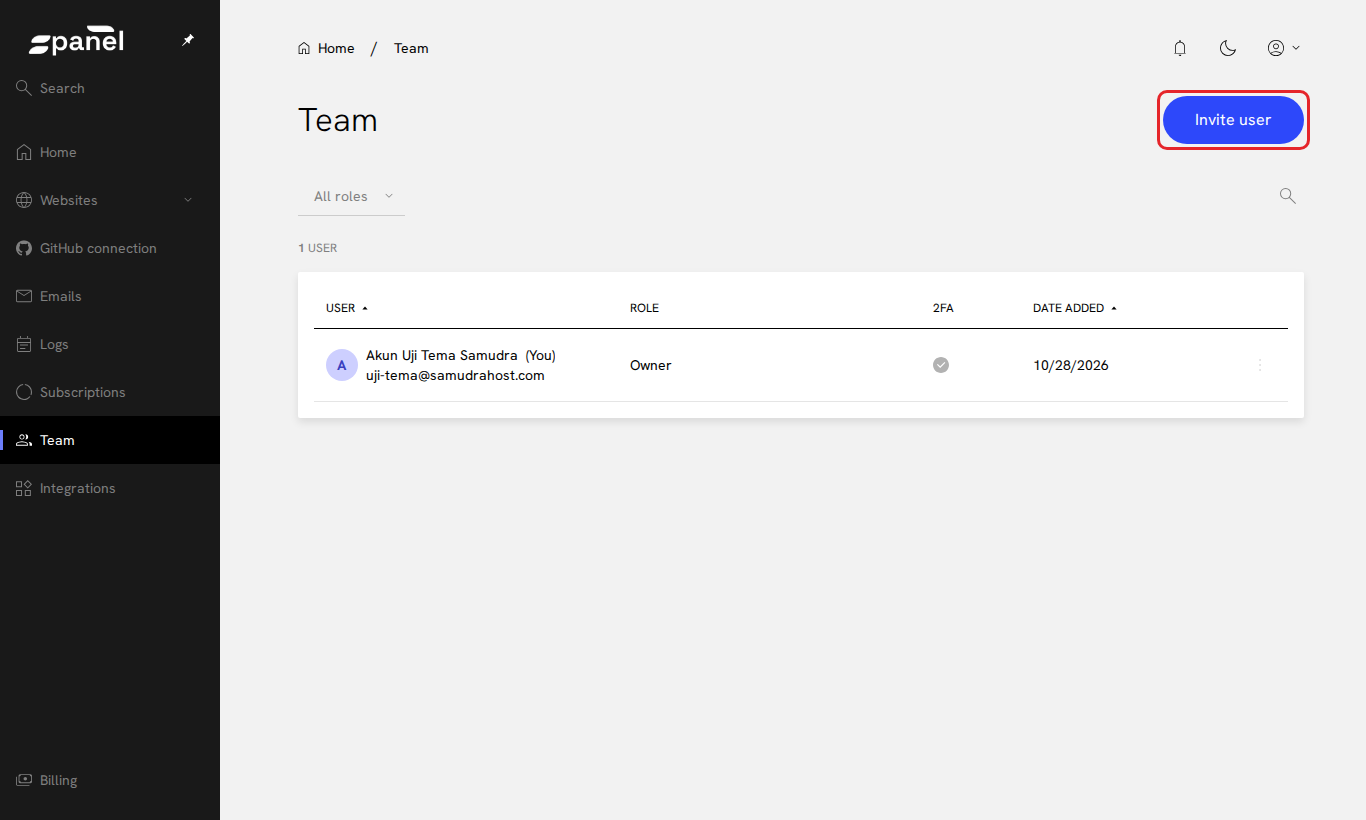This screenshot has width=1366, height=820.
Task: Sort table by USER column
Action: tap(347, 308)
